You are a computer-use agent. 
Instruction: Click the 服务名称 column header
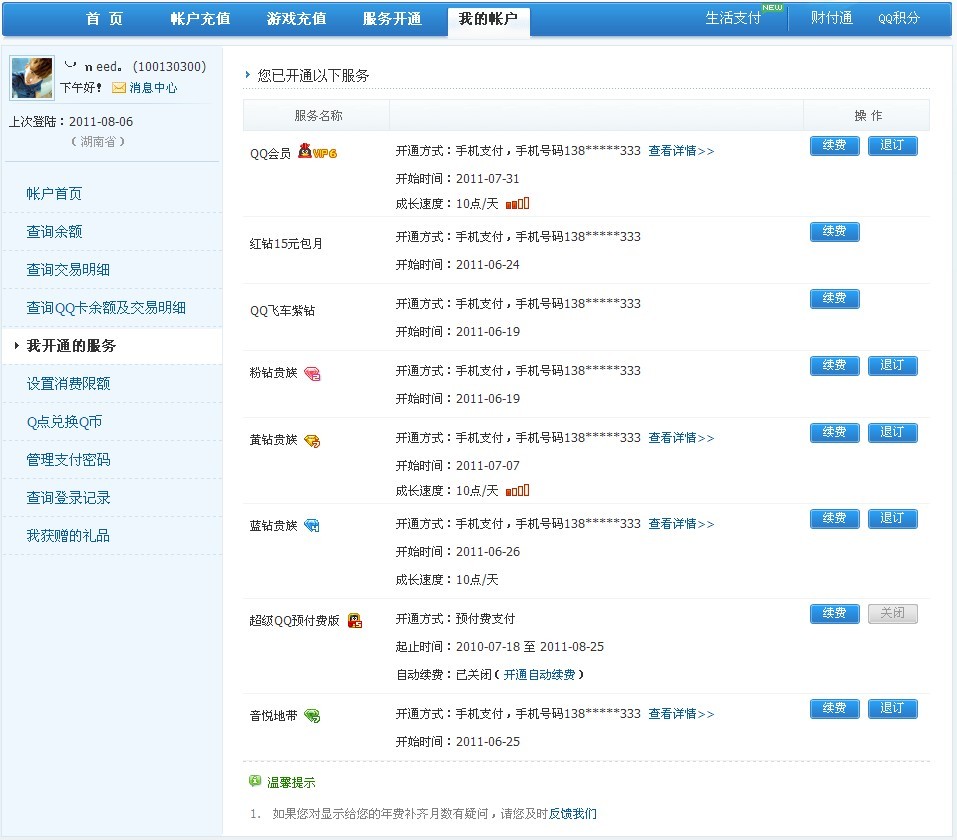318,115
